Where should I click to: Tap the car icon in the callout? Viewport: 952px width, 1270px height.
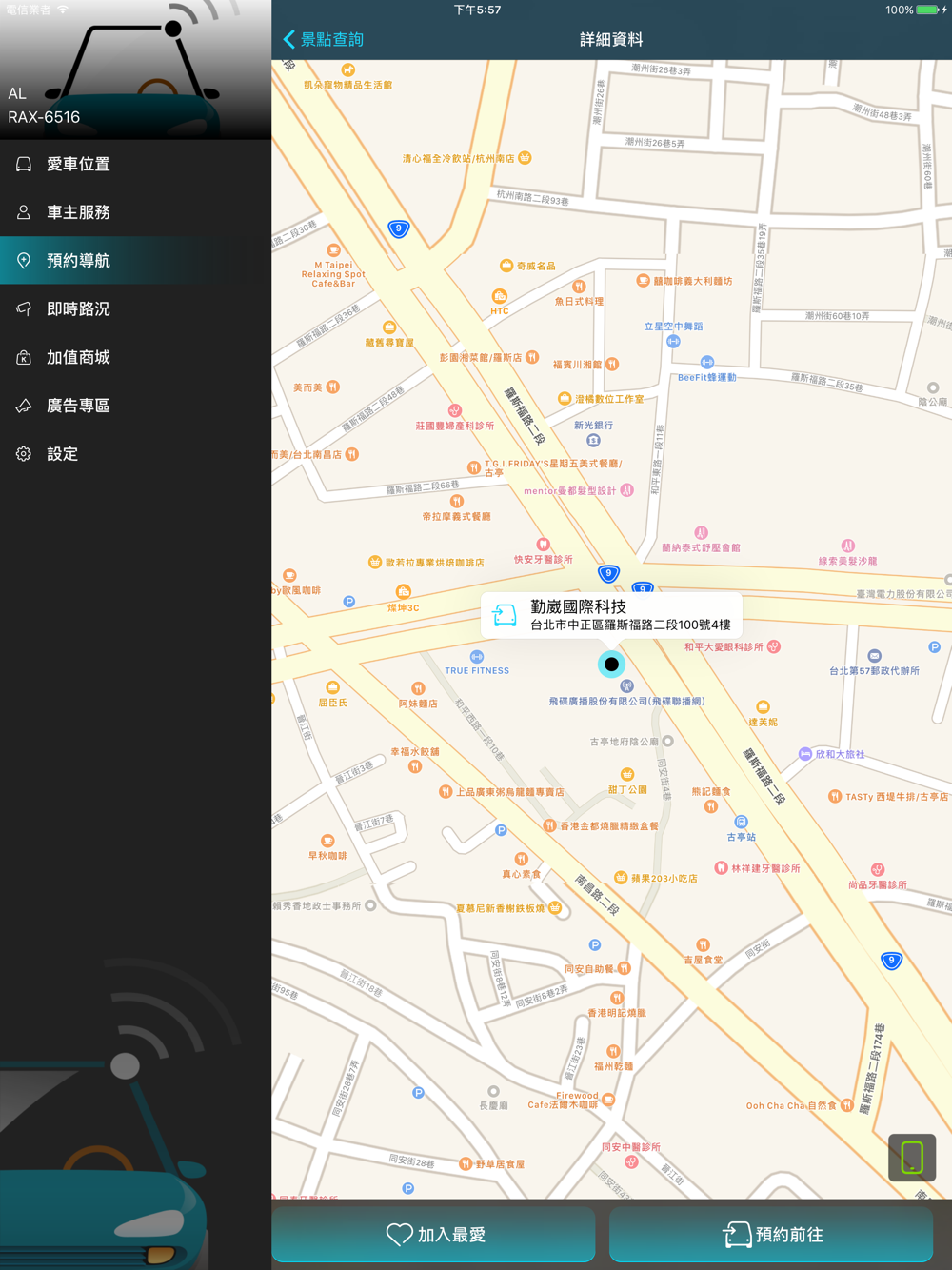click(505, 616)
